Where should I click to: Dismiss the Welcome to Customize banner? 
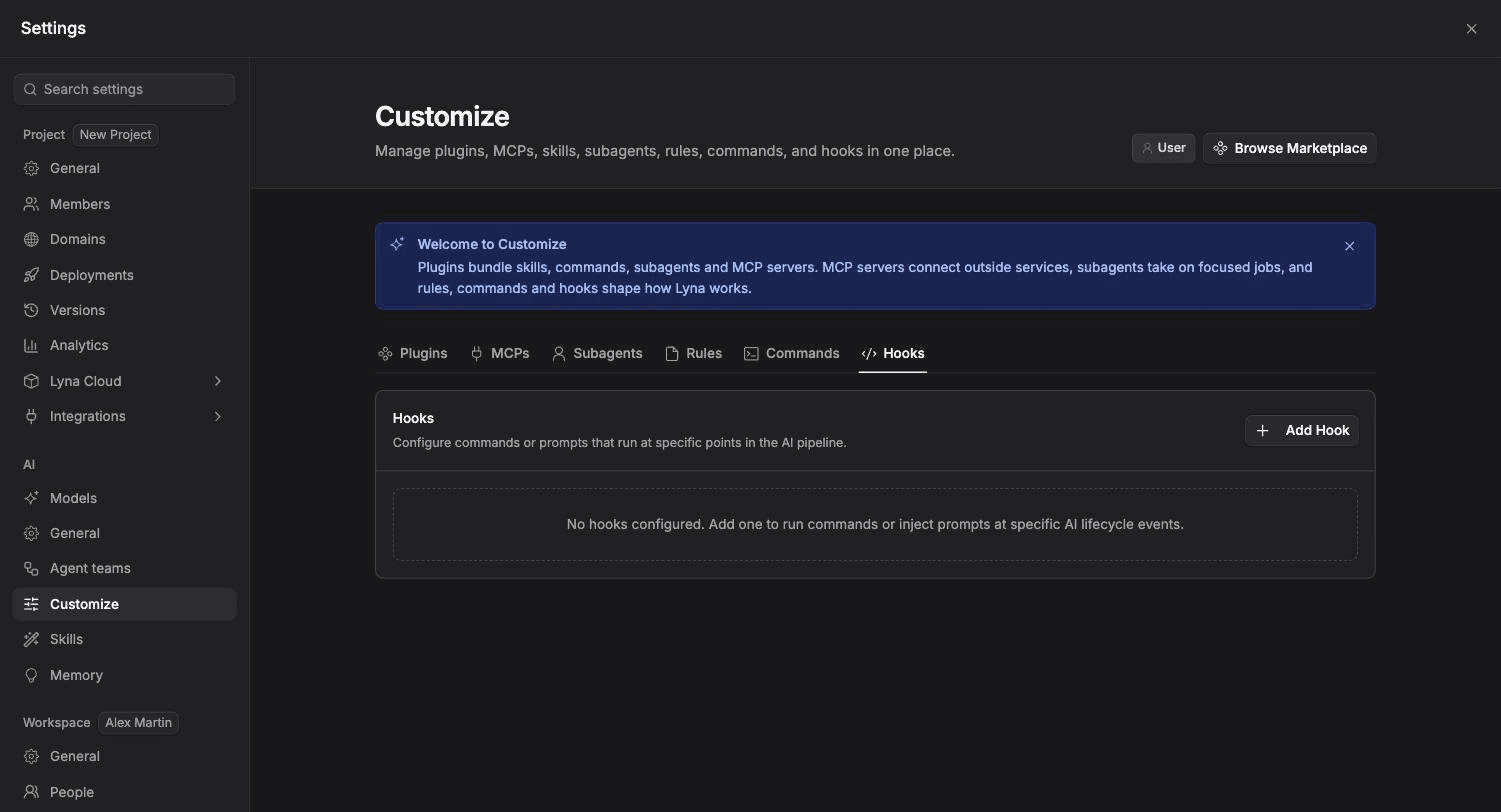point(1349,246)
